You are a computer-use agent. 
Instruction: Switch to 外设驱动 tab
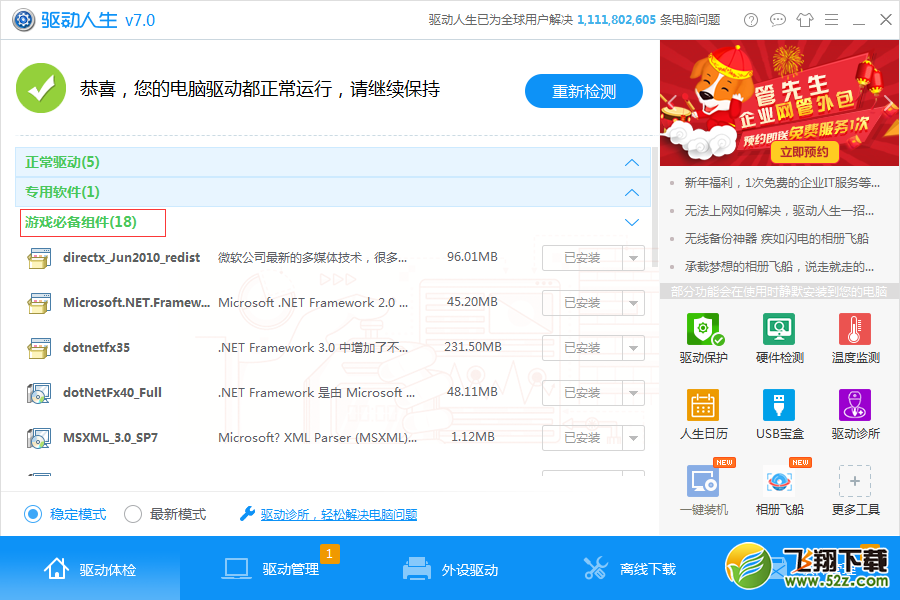point(450,568)
